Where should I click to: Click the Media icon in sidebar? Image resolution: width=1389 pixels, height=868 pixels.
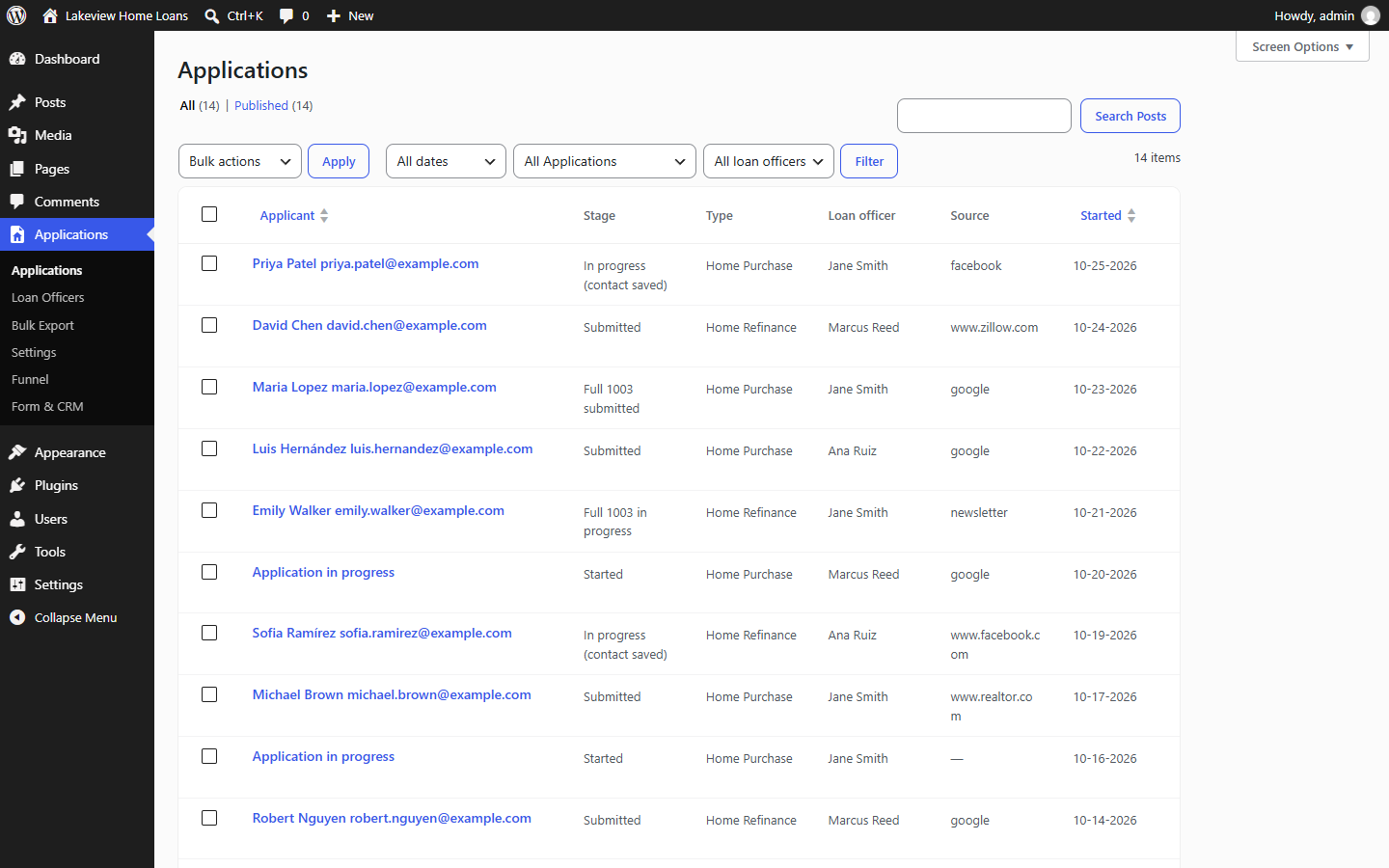17,135
